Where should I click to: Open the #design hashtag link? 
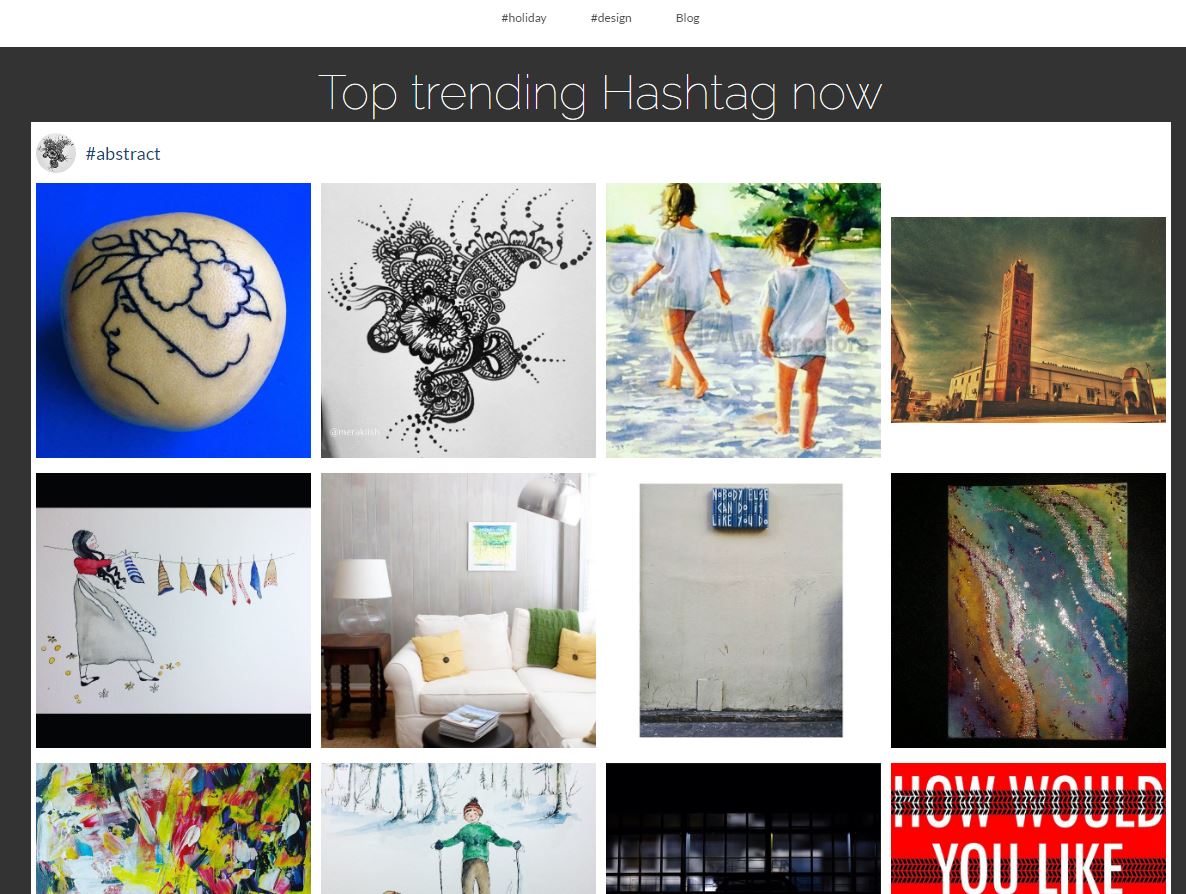(610, 18)
